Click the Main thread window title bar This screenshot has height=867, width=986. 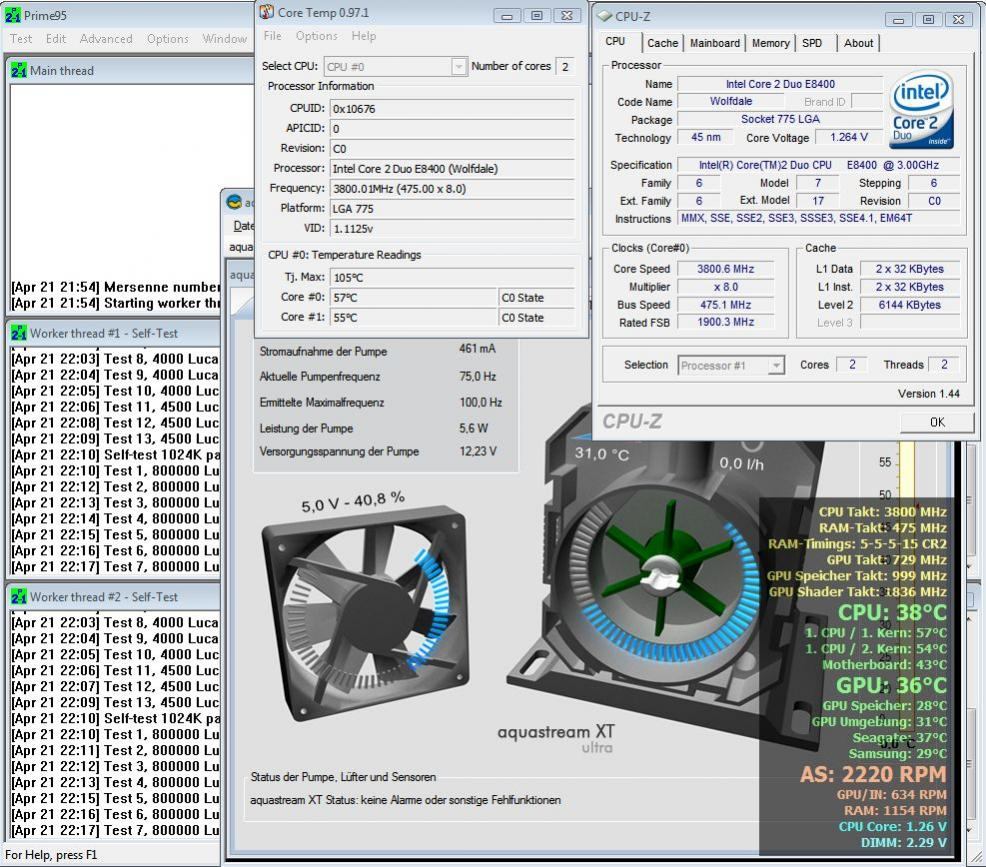[x=129, y=70]
